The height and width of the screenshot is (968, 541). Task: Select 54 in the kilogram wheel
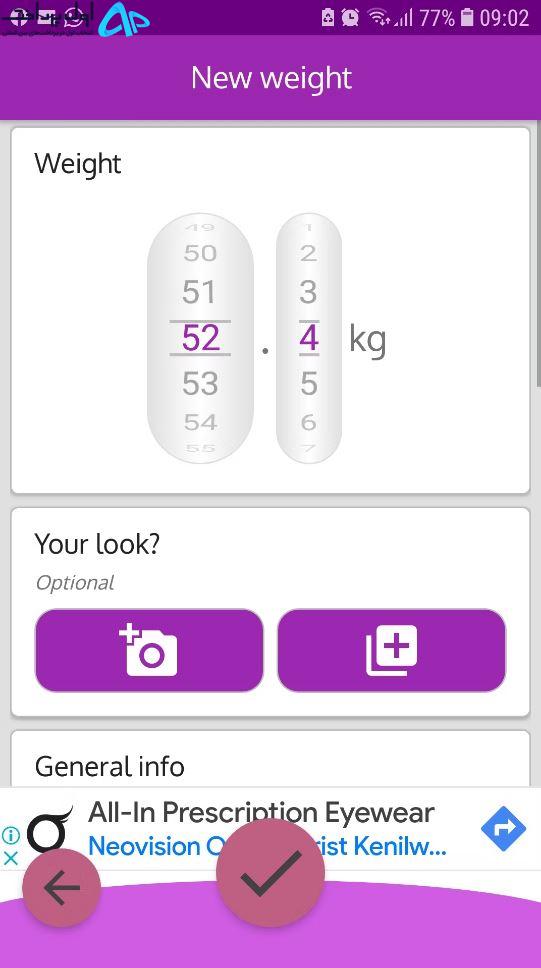[x=199, y=422]
